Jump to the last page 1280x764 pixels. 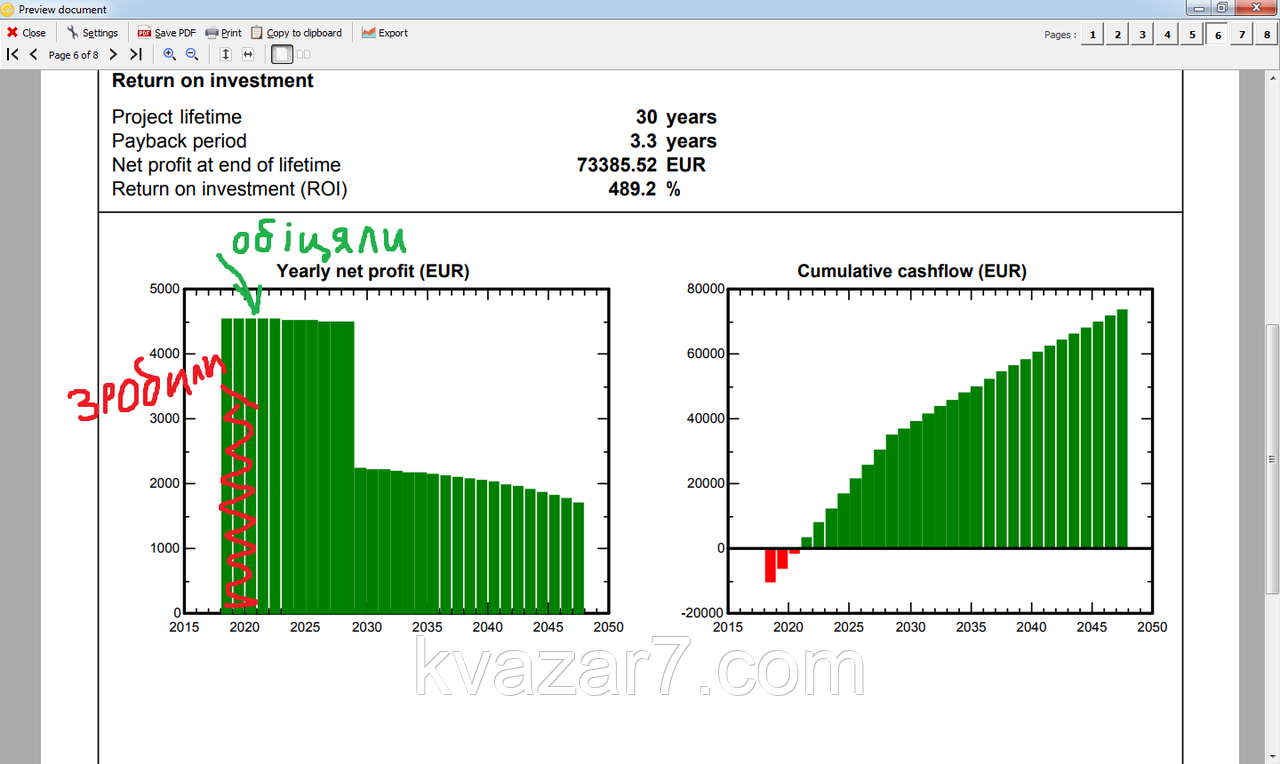[x=135, y=54]
